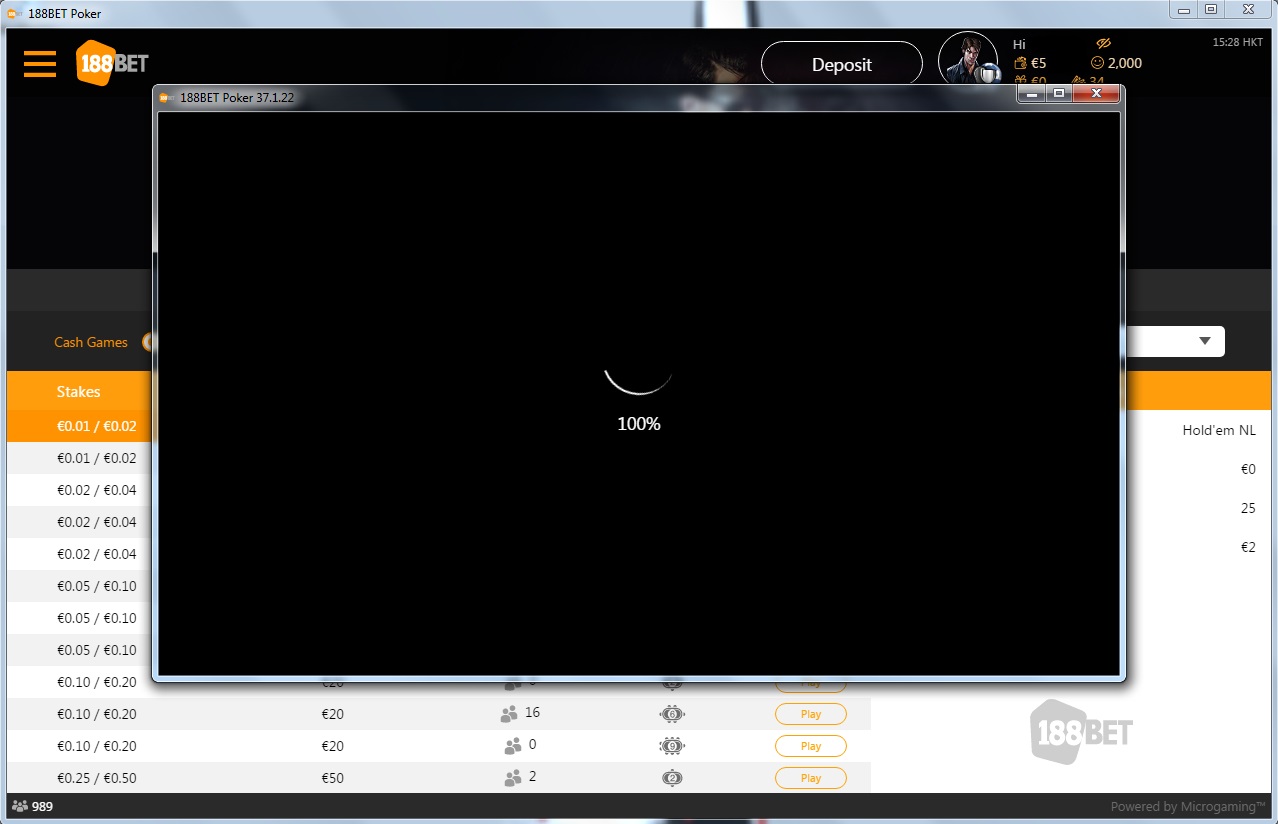
Task: Click Play on the €0.25 / €0.50 table
Action: [811, 778]
